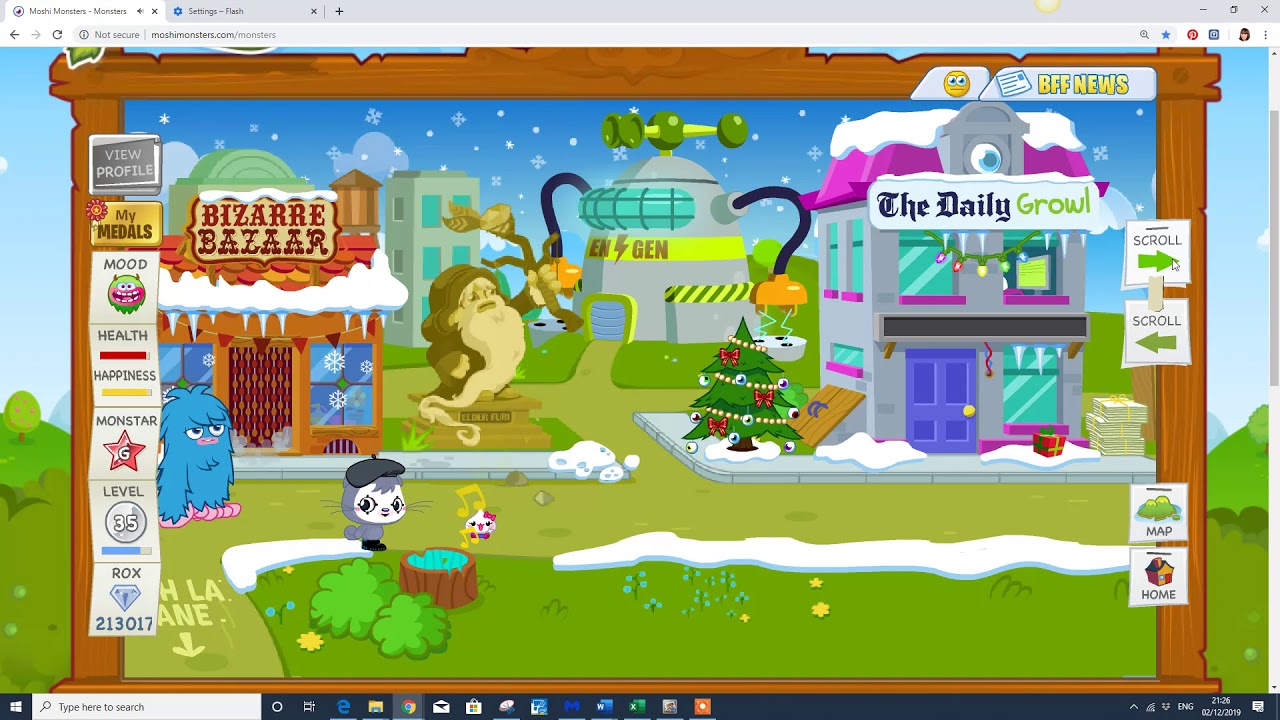Open Task View
Viewport: 1280px width, 720px height.
click(x=309, y=707)
